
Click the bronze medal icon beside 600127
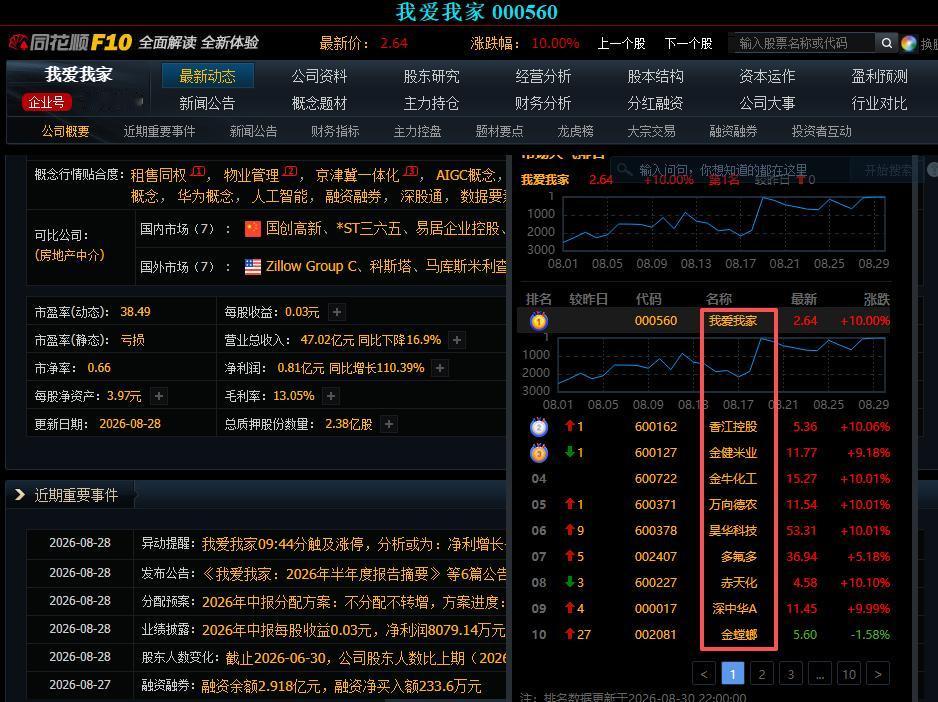coord(538,453)
